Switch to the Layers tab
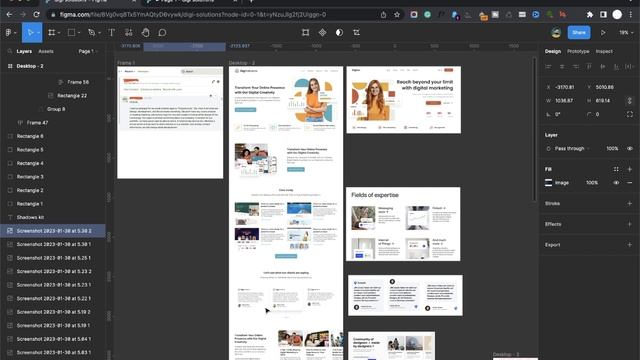Image resolution: width=640 pixels, height=360 pixels. coord(24,51)
